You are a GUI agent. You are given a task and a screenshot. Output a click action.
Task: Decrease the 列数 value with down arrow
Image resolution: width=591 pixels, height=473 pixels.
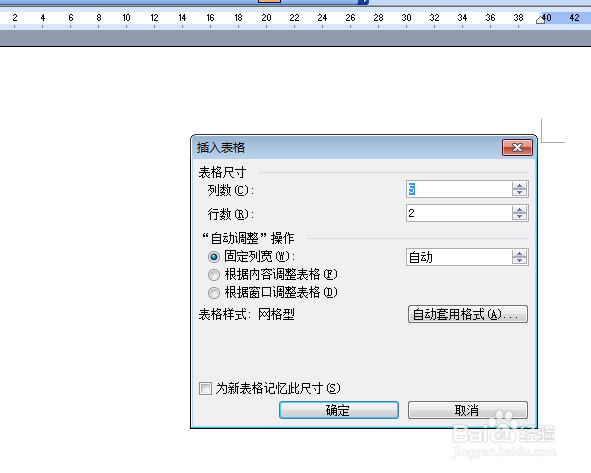[x=519, y=193]
